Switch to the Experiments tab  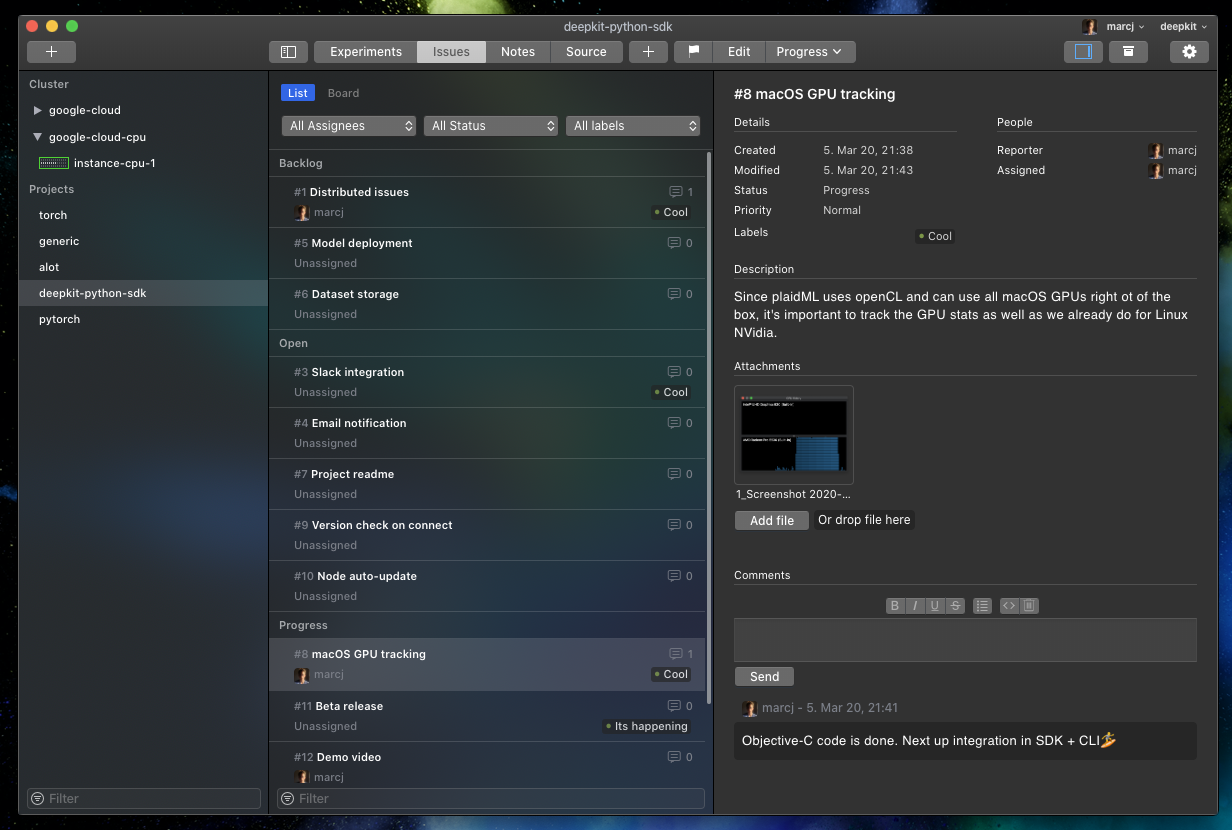click(x=364, y=51)
